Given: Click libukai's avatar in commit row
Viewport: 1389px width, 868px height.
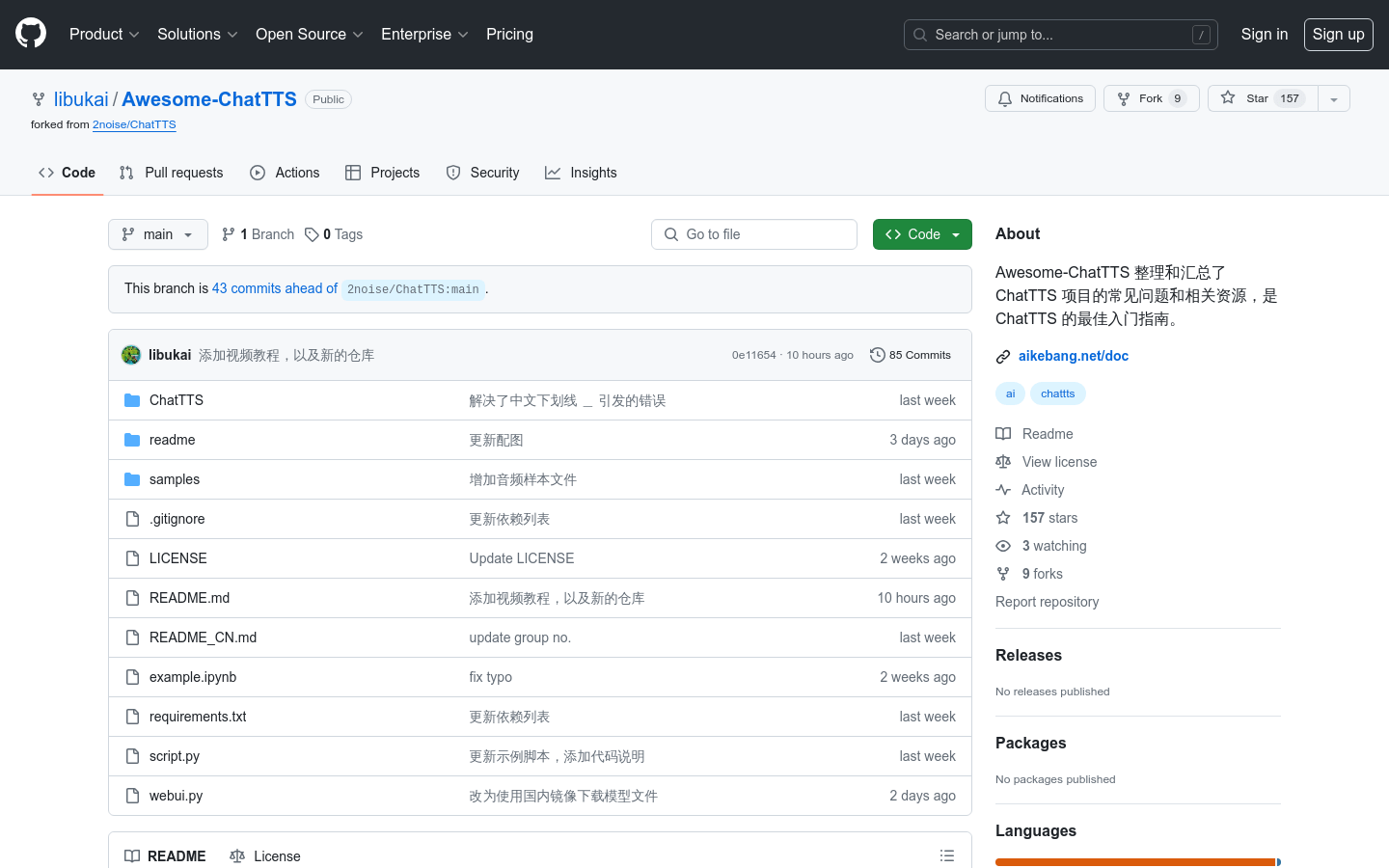Looking at the screenshot, I should pos(131,355).
